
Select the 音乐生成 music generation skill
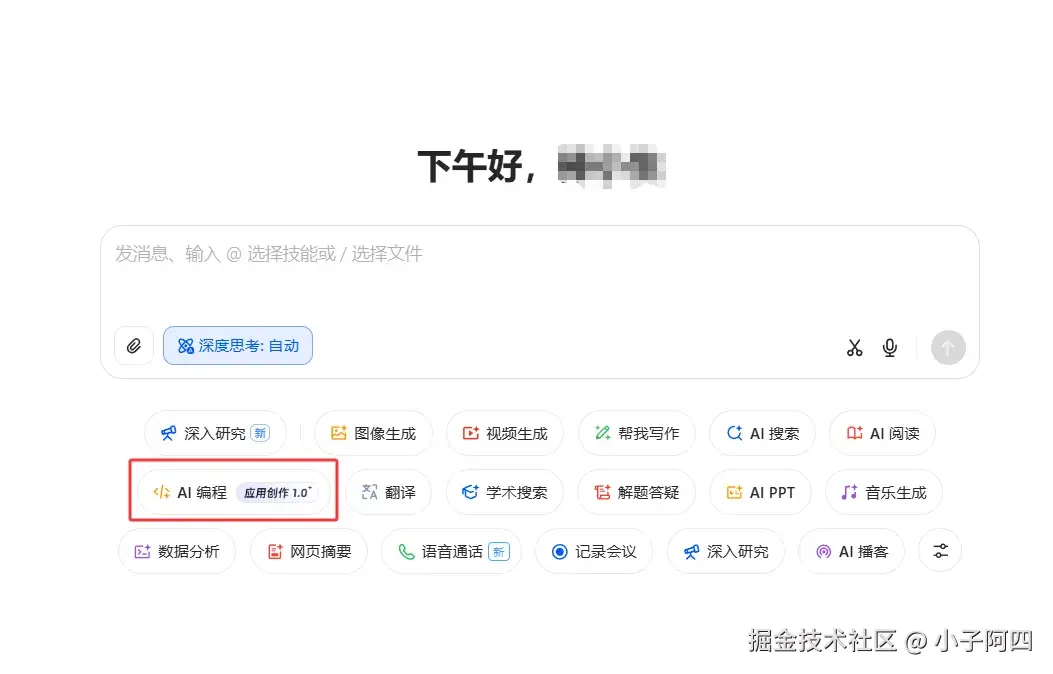click(x=884, y=492)
